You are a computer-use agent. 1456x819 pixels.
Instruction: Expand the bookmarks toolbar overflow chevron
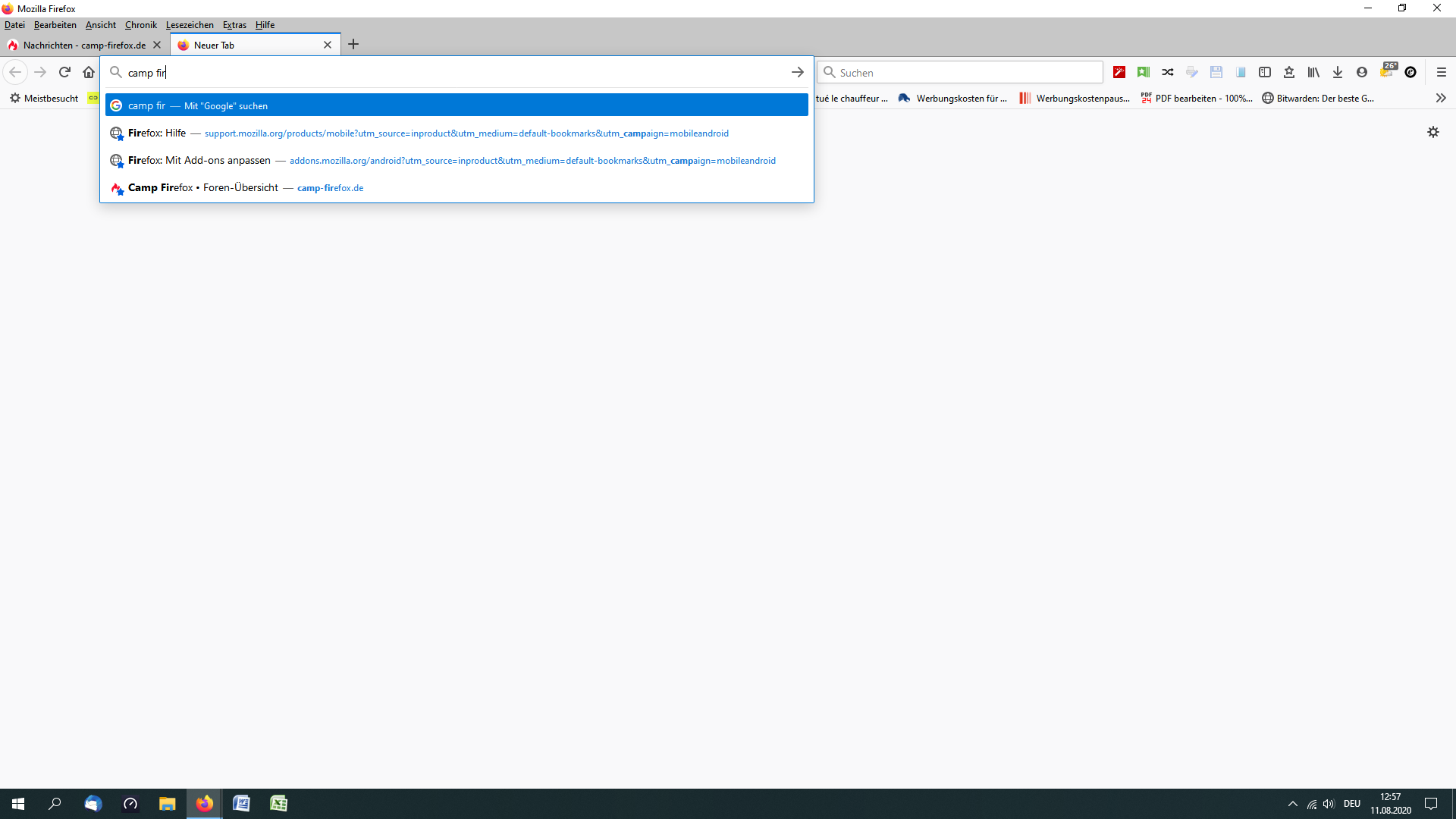click(1441, 98)
